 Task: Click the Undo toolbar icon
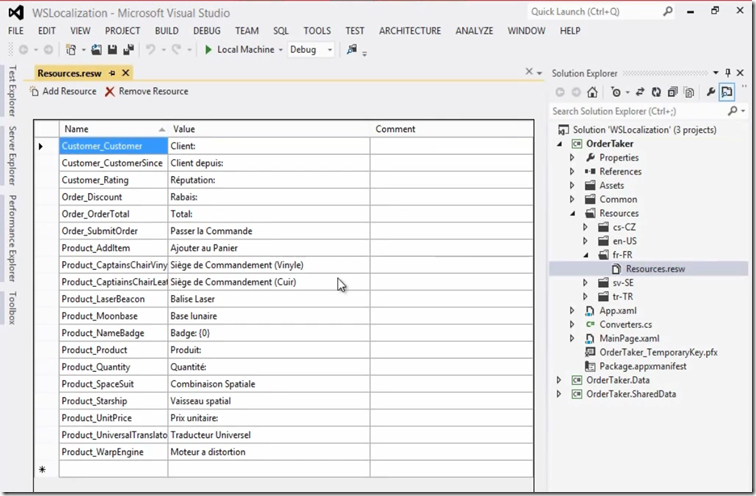pyautogui.click(x=151, y=50)
